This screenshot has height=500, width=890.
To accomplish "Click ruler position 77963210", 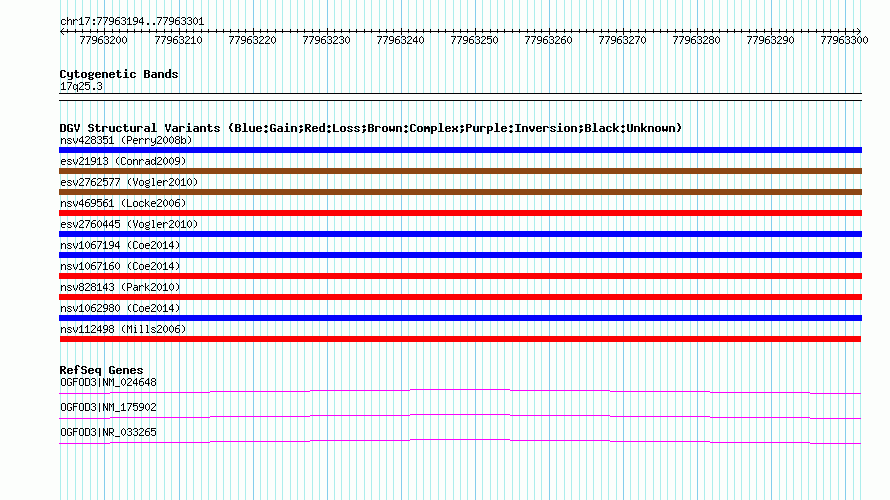I will click(178, 40).
